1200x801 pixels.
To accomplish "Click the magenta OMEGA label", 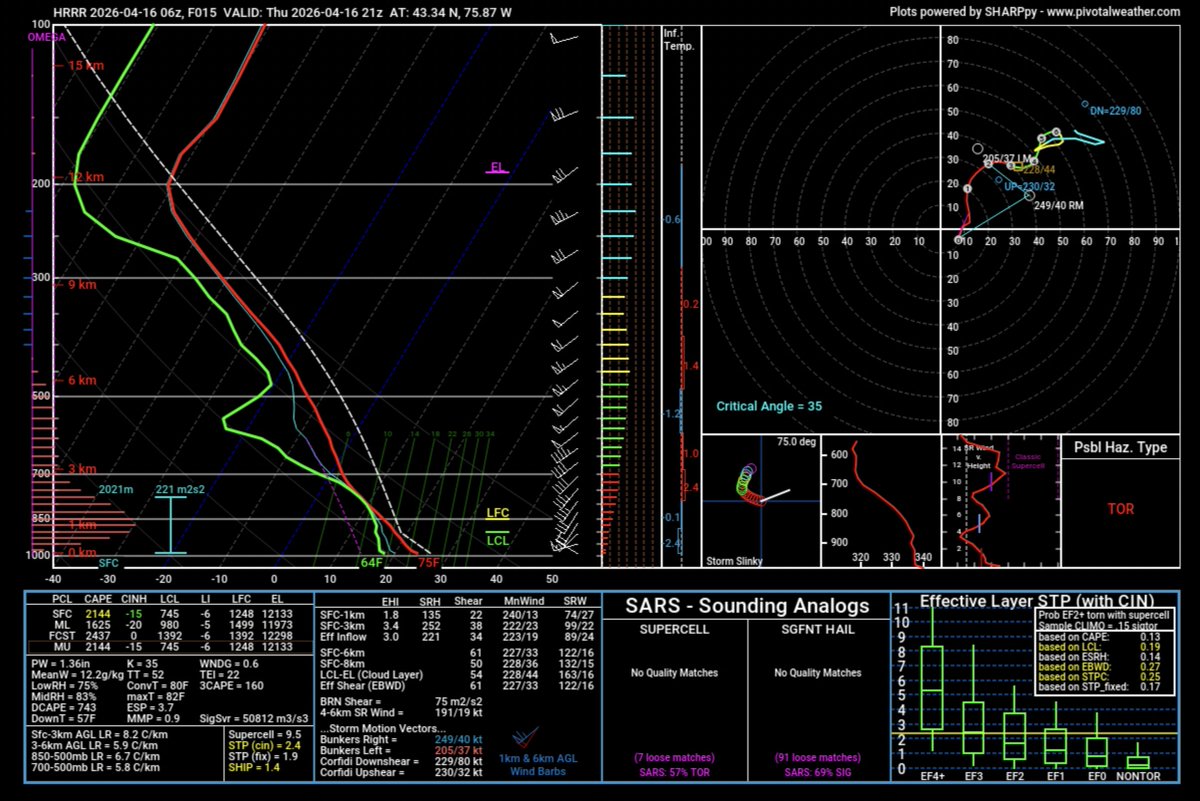I will (46, 37).
